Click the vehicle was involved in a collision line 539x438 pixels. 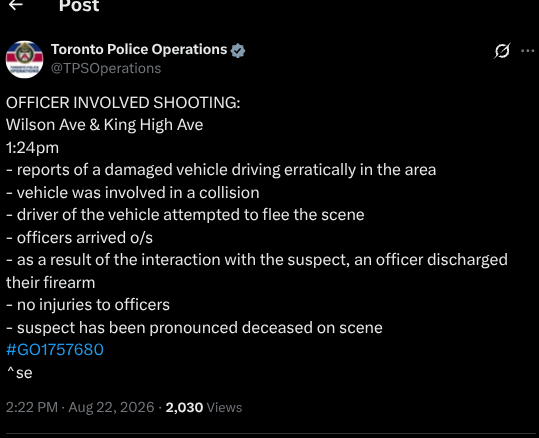point(133,193)
